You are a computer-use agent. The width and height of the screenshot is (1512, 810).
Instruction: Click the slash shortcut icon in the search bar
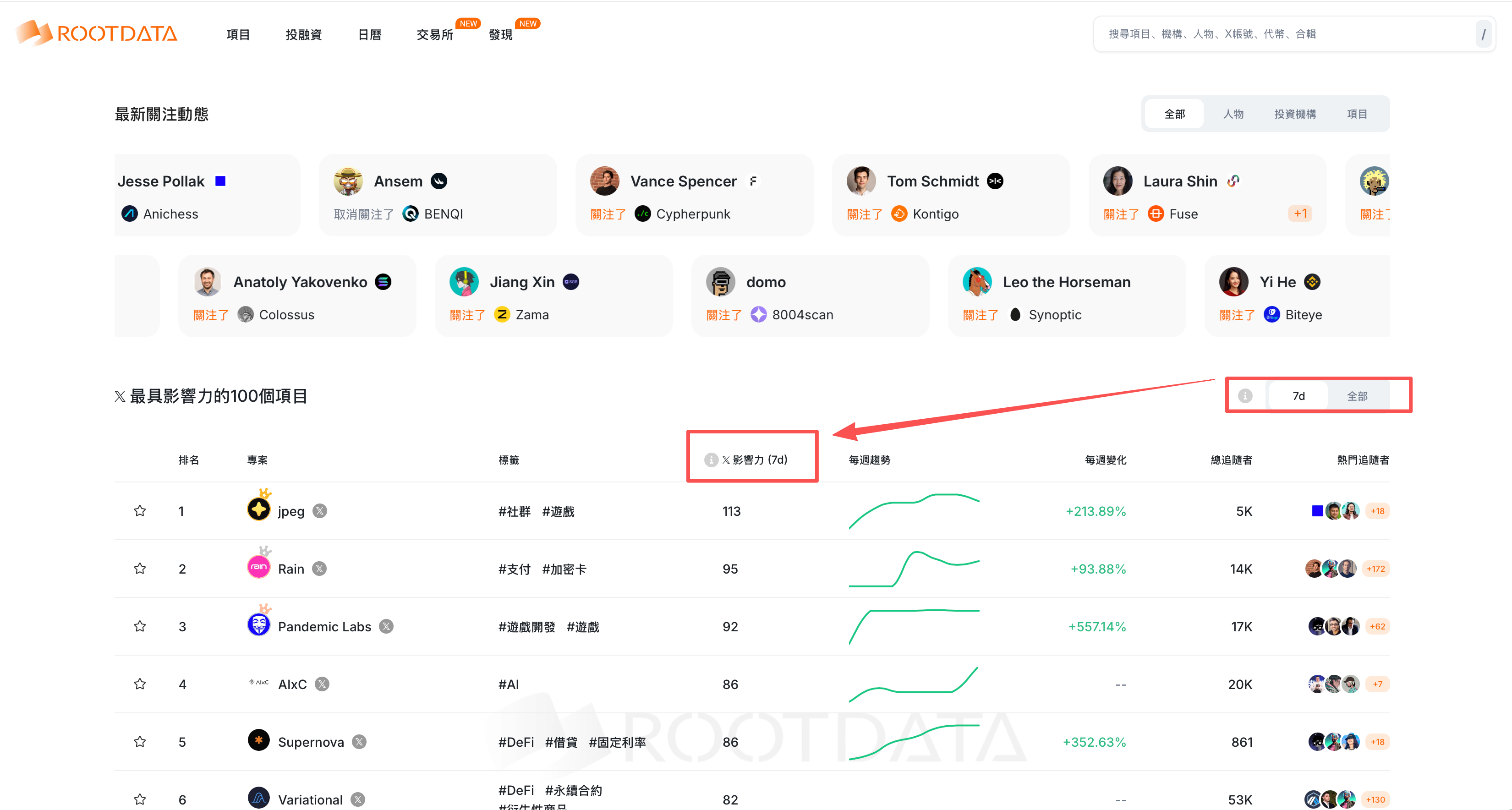(1483, 34)
